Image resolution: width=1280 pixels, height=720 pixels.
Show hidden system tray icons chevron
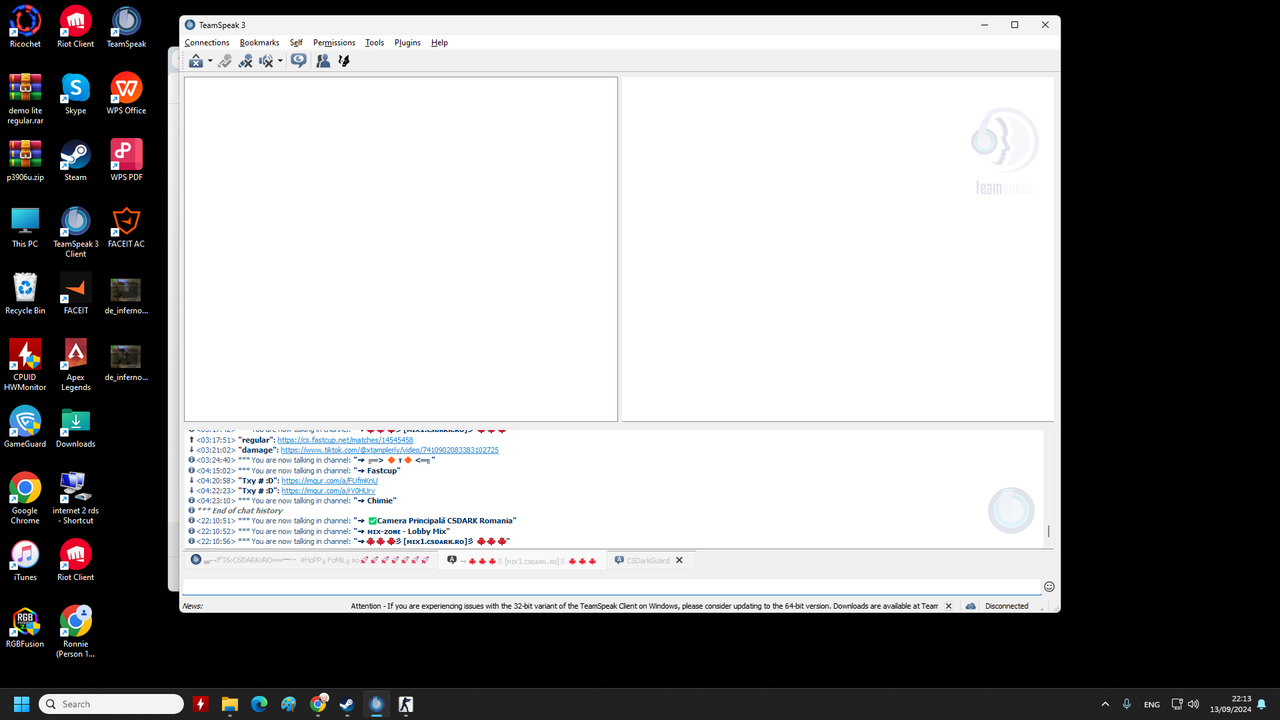[x=1105, y=704]
